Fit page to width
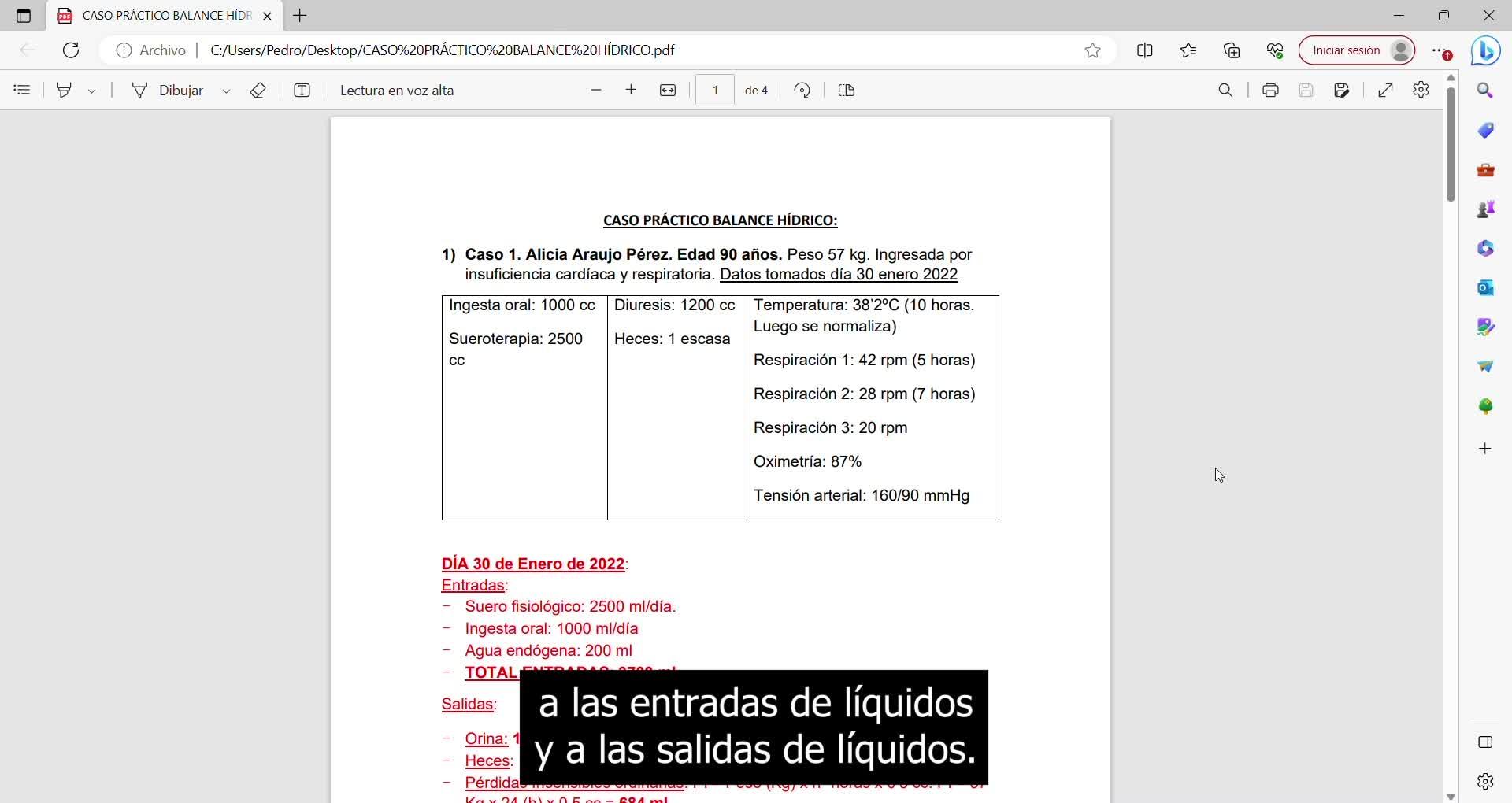1512x803 pixels. (x=668, y=91)
